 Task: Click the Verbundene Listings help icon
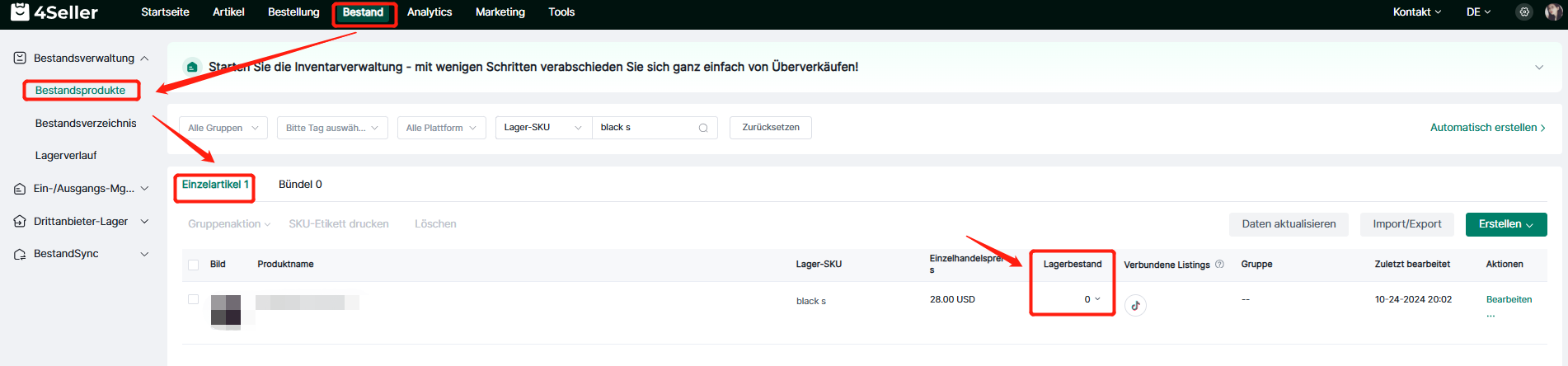(1219, 265)
